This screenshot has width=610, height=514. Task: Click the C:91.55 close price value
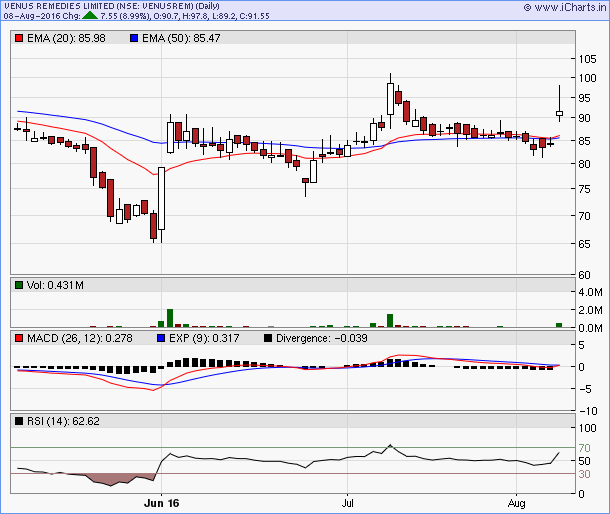click(255, 16)
